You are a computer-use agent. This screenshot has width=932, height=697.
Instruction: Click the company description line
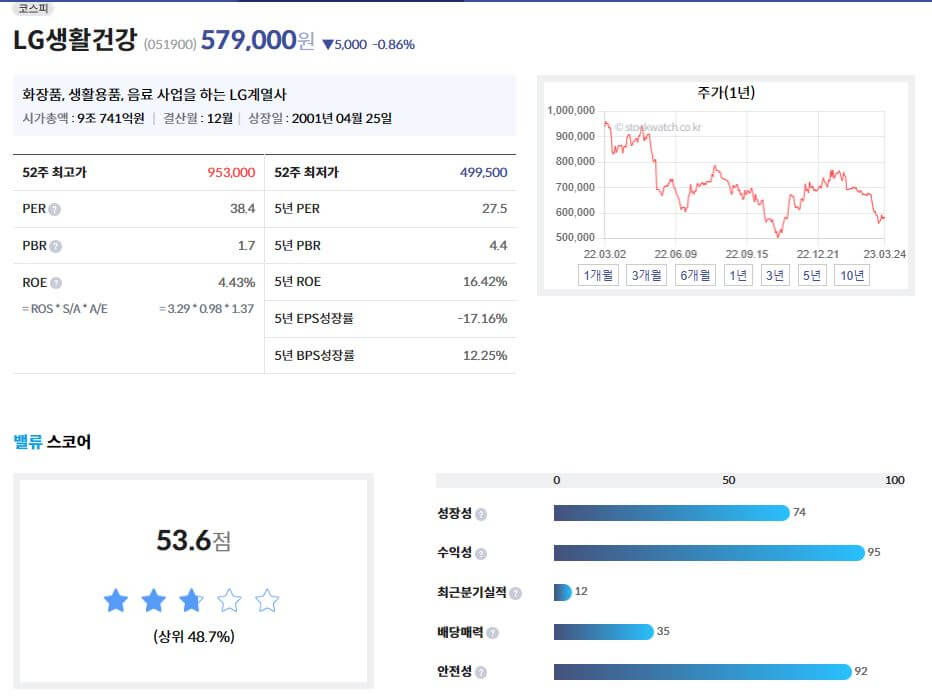tap(155, 94)
